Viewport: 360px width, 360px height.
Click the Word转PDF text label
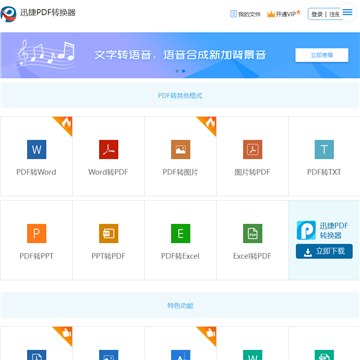coord(108,172)
